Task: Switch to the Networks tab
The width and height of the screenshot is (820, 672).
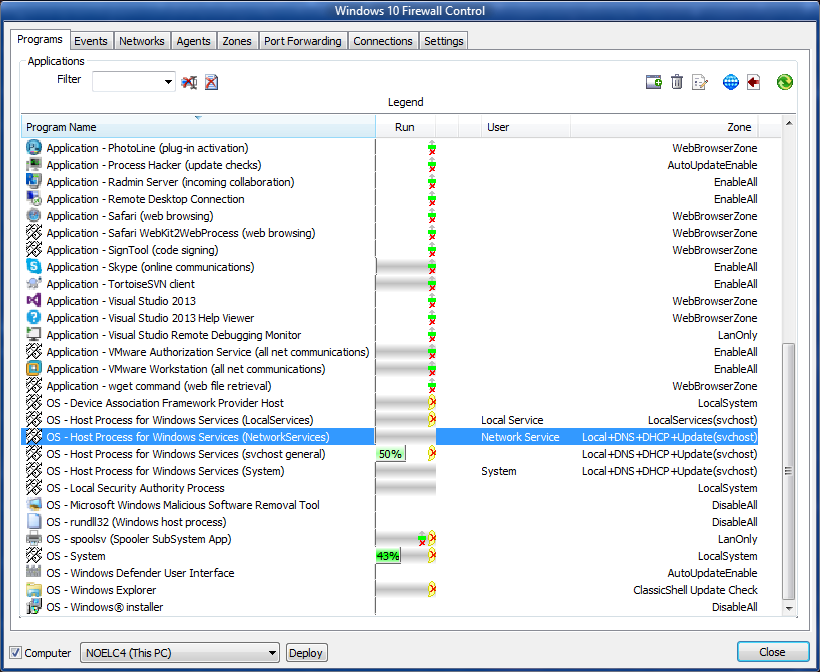Action: pyautogui.click(x=142, y=41)
